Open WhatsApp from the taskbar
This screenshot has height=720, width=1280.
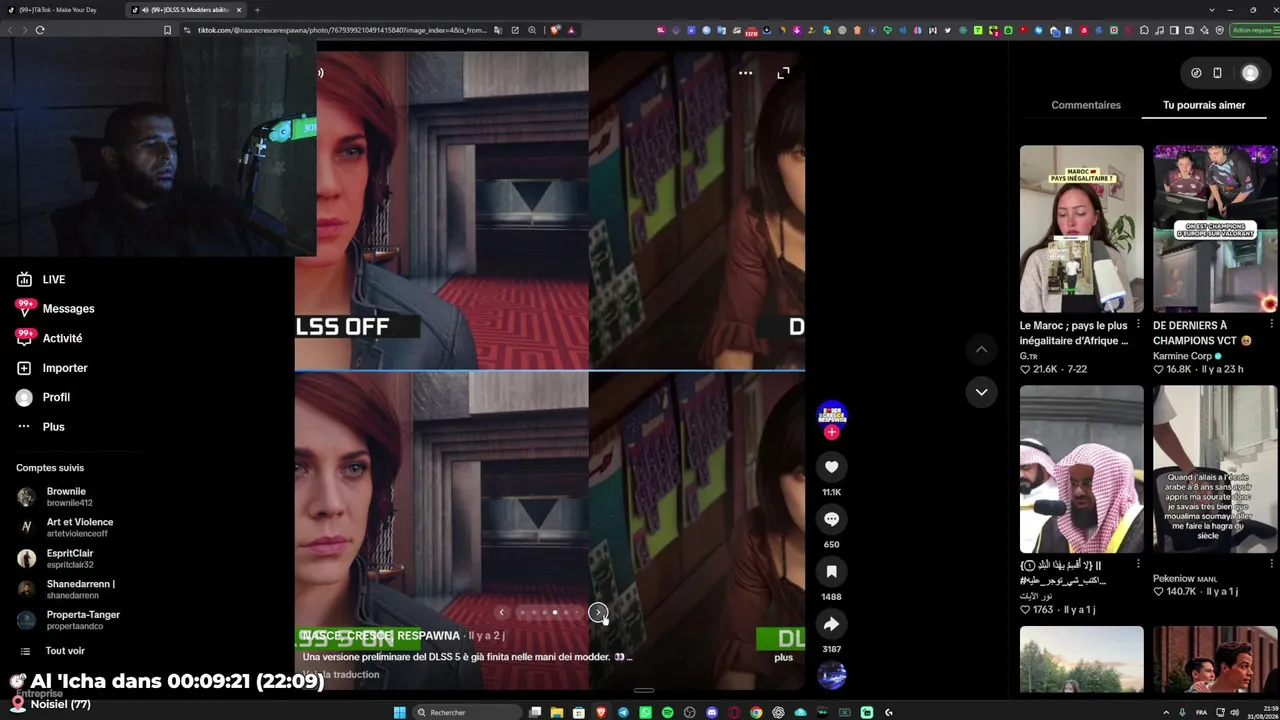pyautogui.click(x=646, y=712)
